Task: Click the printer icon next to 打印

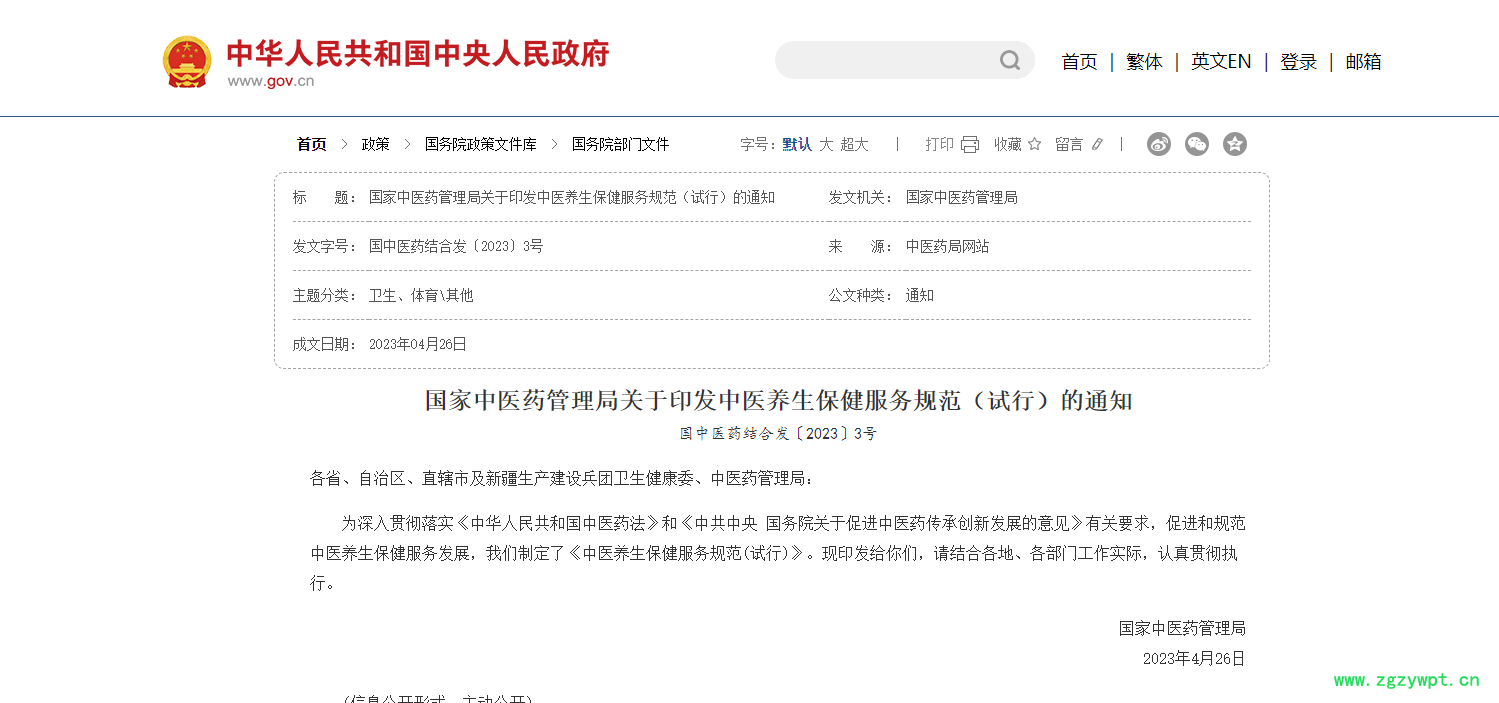Action: tap(969, 145)
